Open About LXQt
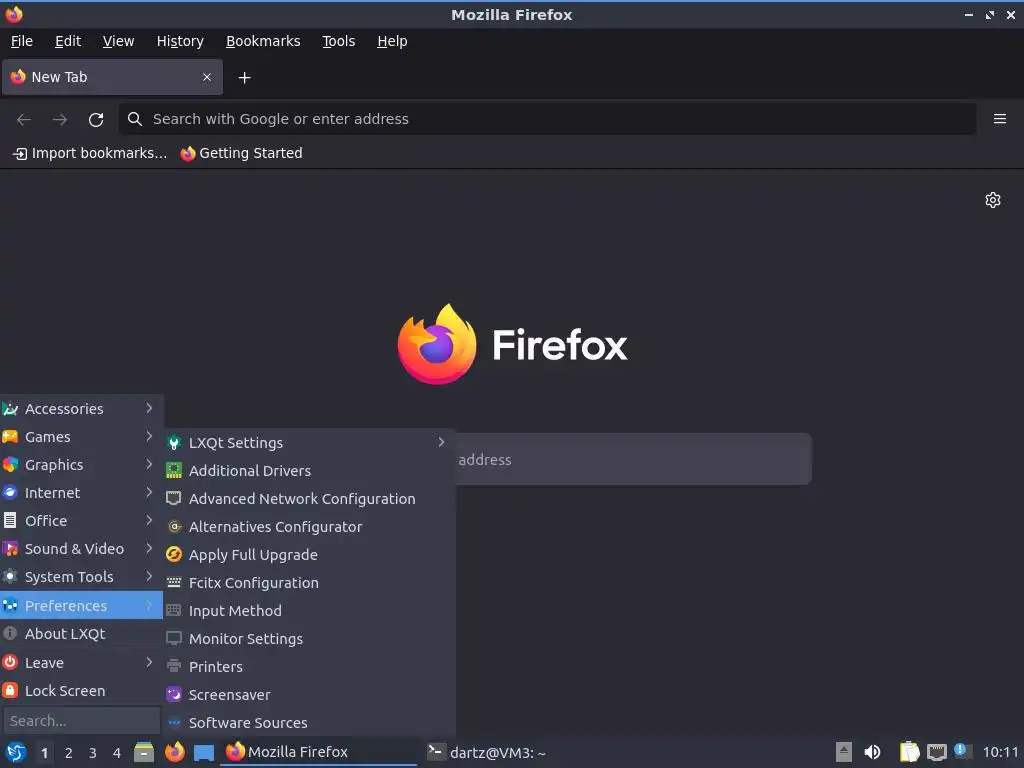Viewport: 1024px width, 768px height. 81,634
